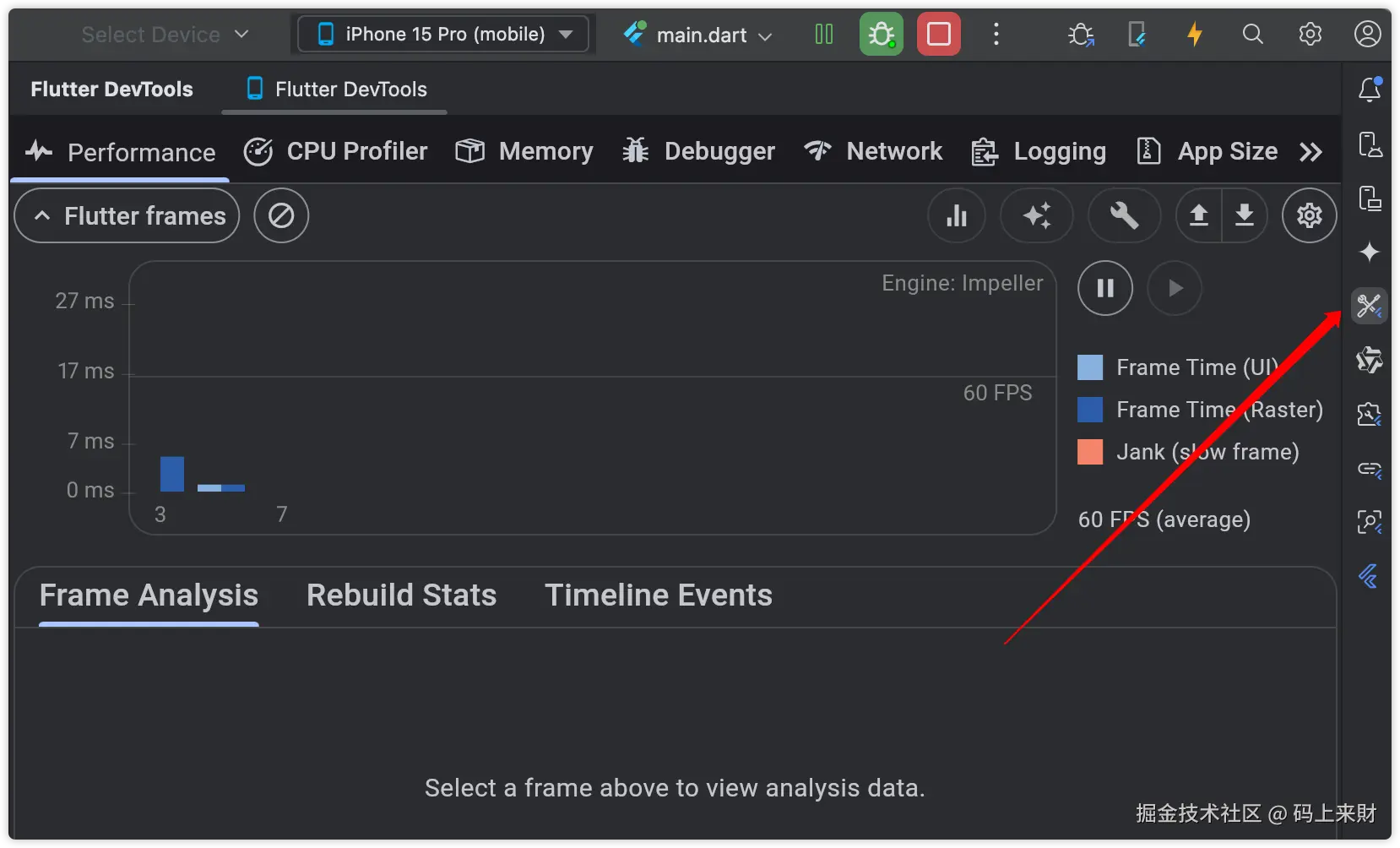Open main.dart run configuration dropdown
The width and height of the screenshot is (1400, 848).
tap(699, 35)
